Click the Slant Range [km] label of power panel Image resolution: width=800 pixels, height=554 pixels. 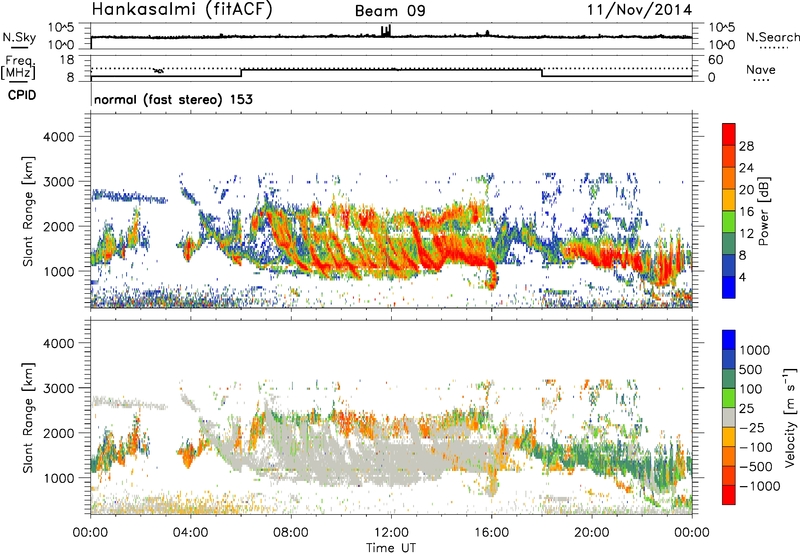coord(28,211)
